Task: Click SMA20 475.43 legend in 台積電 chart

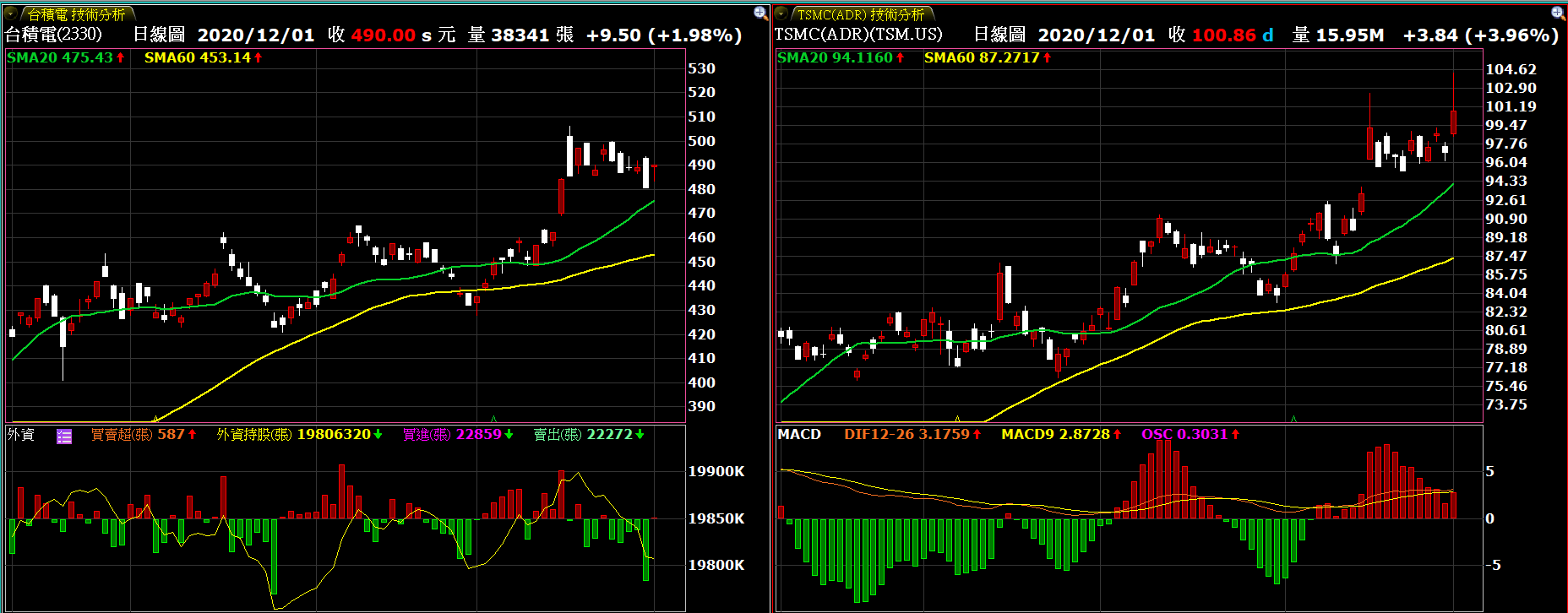Action: click(x=66, y=57)
